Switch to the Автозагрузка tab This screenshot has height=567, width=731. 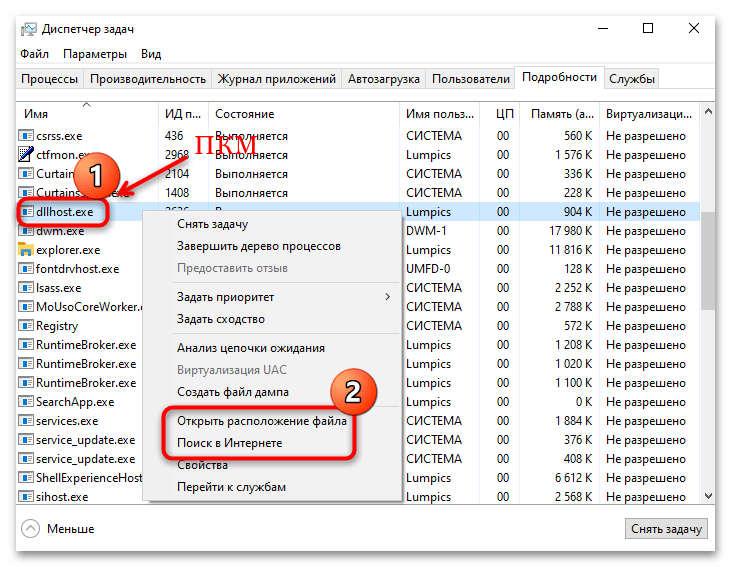click(x=384, y=79)
